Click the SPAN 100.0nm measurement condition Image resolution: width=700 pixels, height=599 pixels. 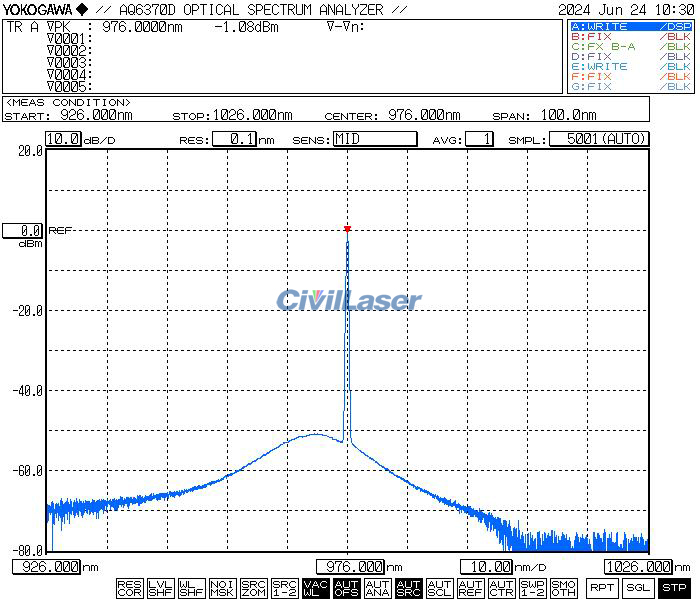[x=545, y=115]
